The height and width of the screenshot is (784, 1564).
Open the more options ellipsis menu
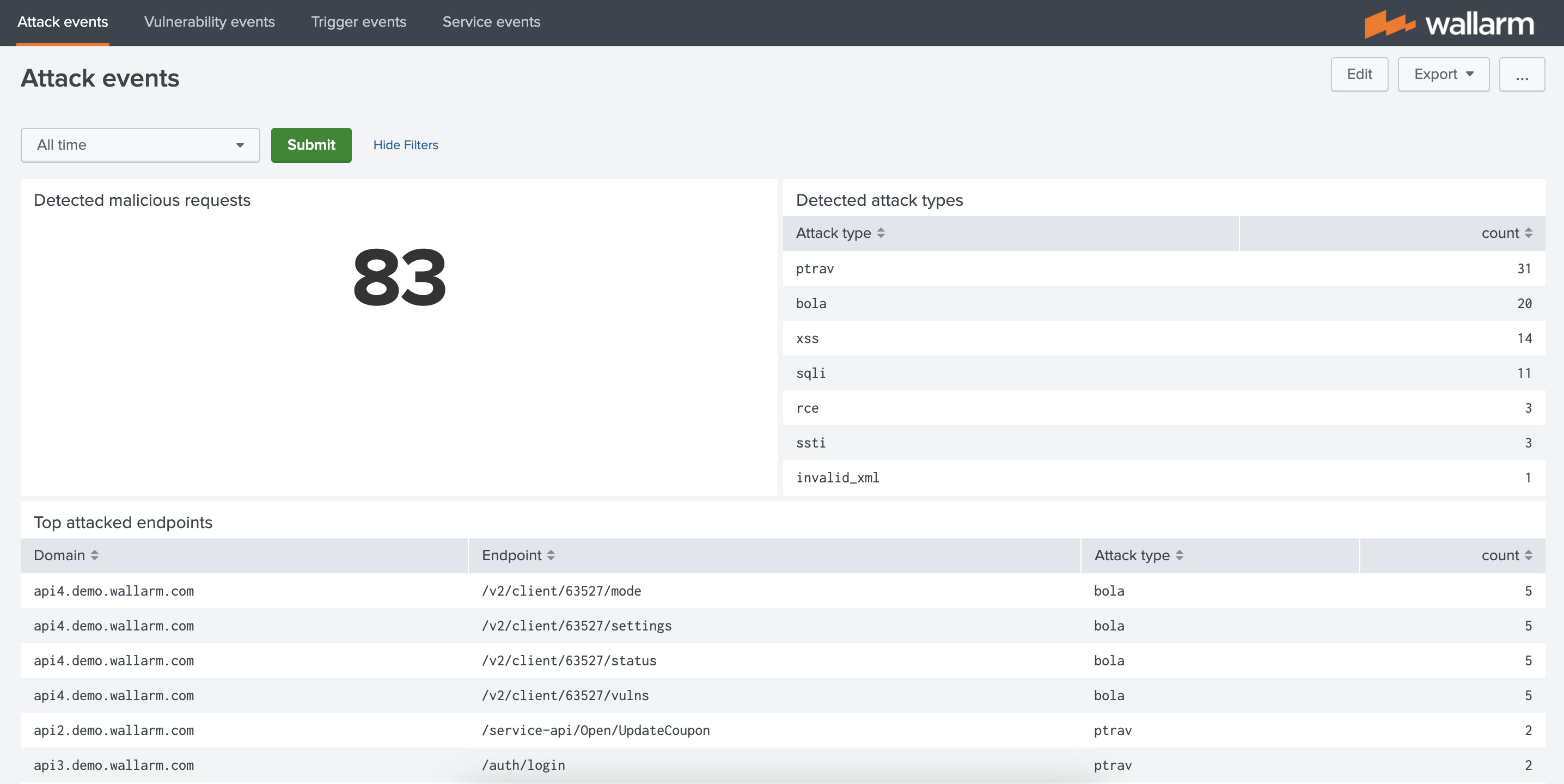coord(1522,74)
